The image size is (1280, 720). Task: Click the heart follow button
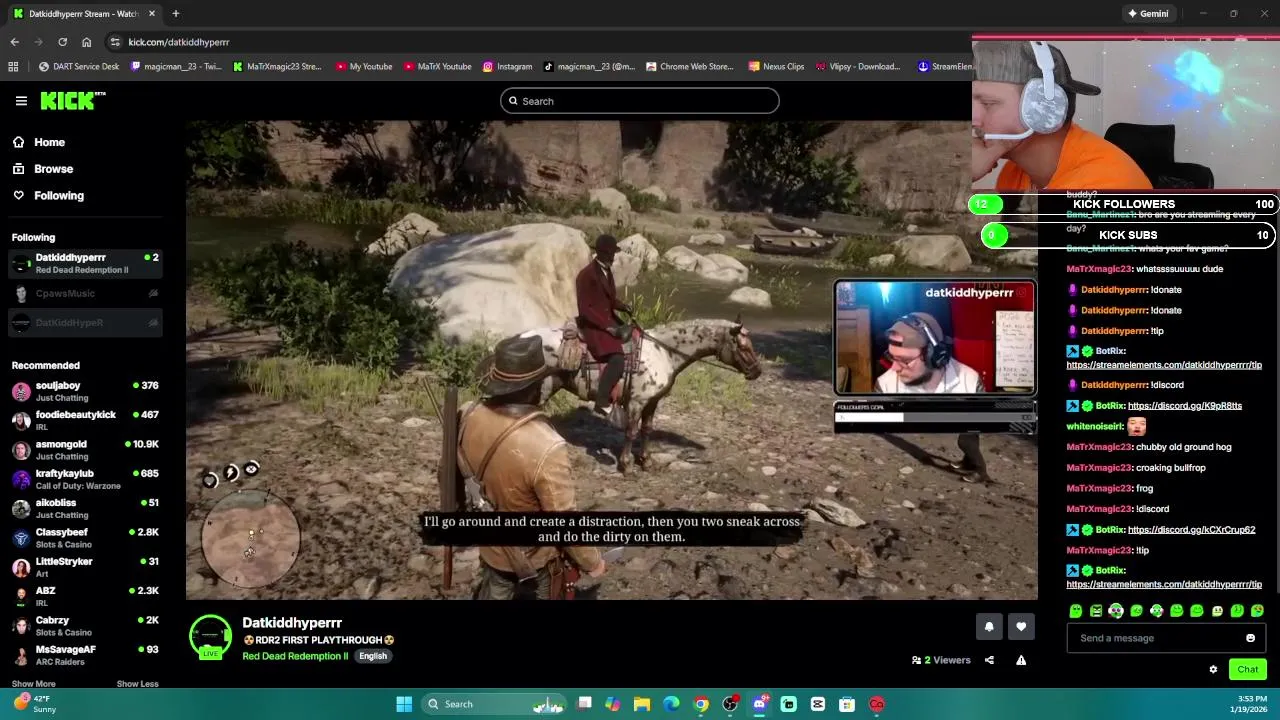pos(1021,627)
